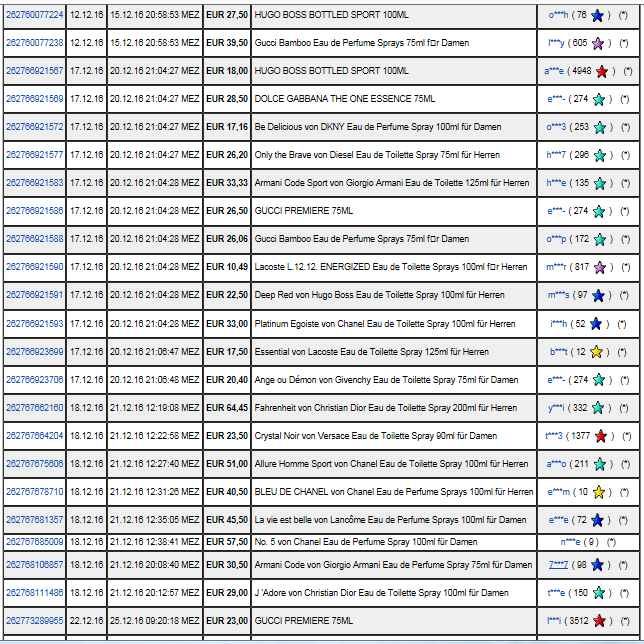Select title 'BLEU DE CHANEL von Chanel' cell

pyautogui.click(x=394, y=492)
